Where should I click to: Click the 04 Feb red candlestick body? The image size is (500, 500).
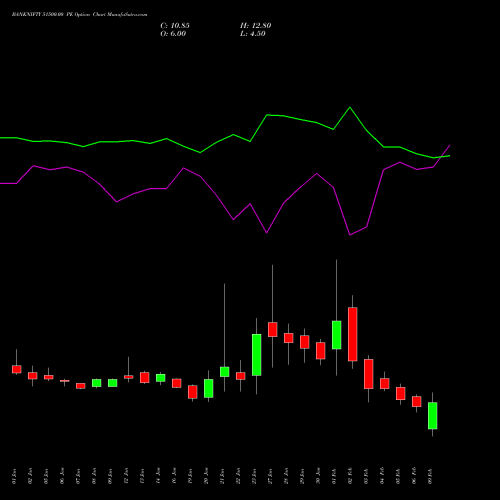click(x=385, y=383)
